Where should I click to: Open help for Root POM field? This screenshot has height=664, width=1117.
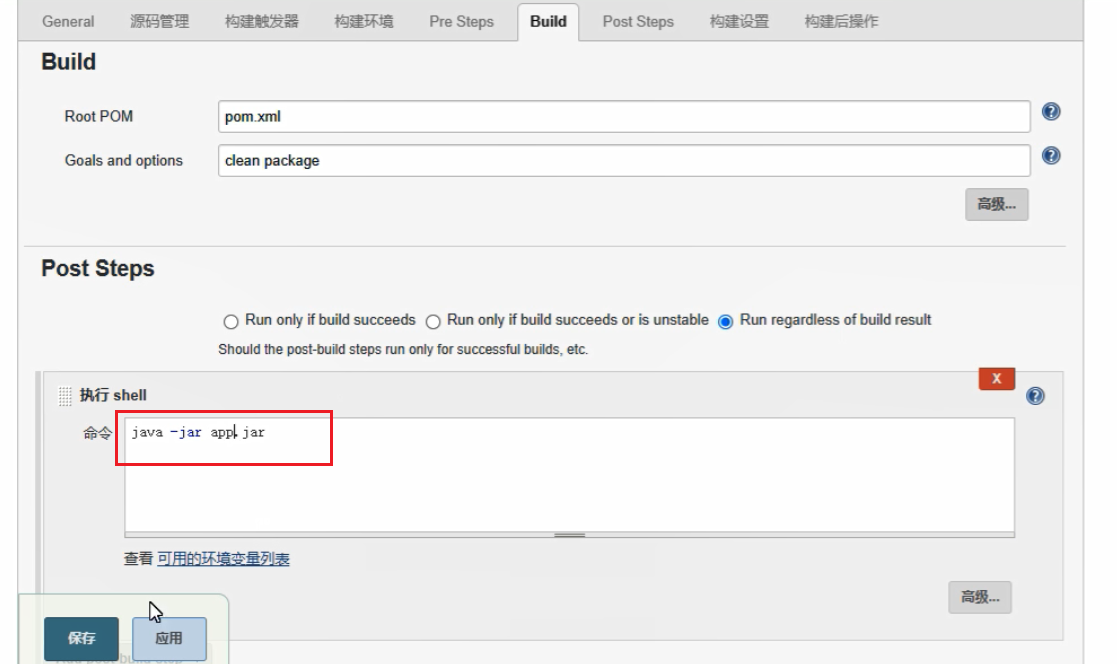tap(1051, 112)
